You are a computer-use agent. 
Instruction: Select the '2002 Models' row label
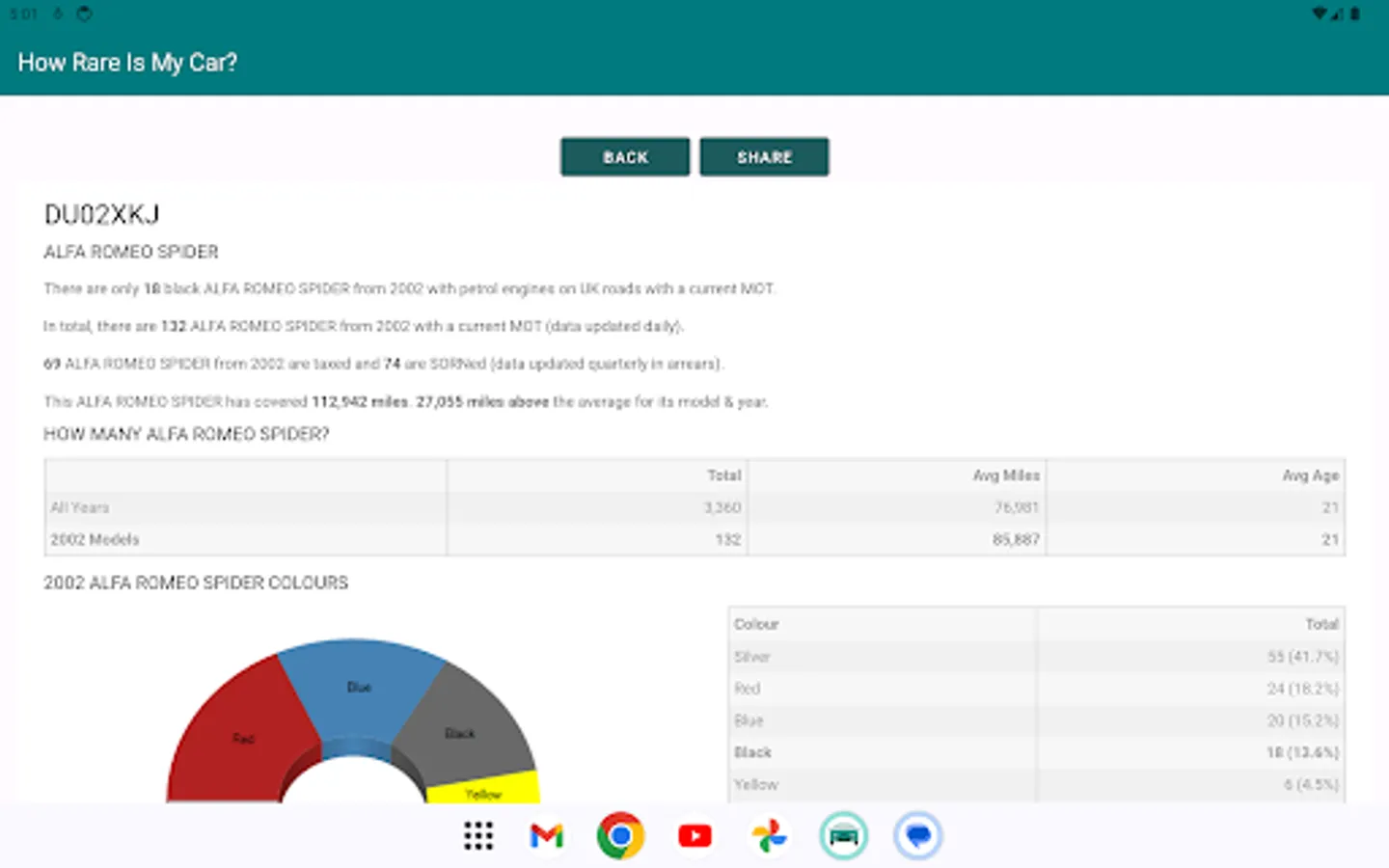click(95, 539)
